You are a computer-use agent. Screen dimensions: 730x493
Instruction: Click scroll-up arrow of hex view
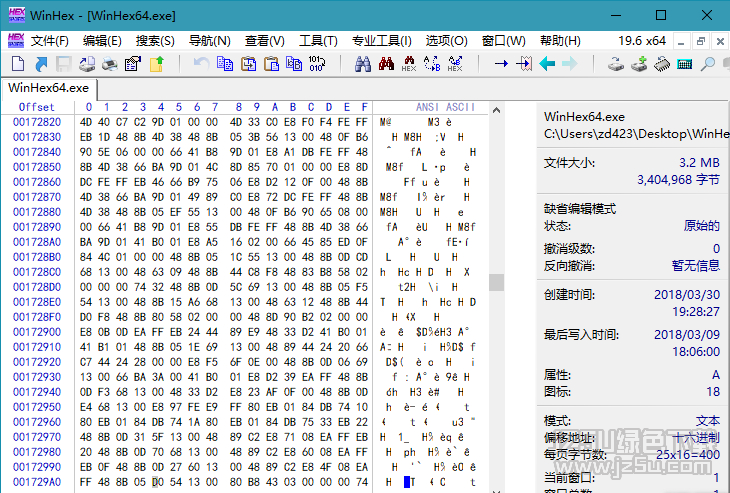coord(496,110)
